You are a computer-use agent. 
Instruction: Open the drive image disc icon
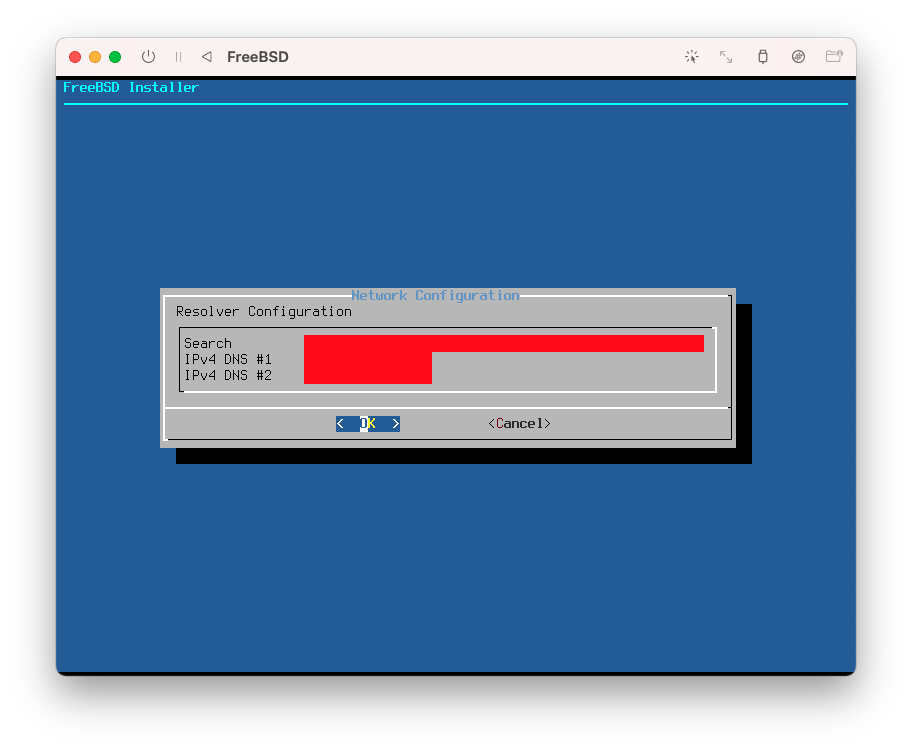tap(799, 56)
